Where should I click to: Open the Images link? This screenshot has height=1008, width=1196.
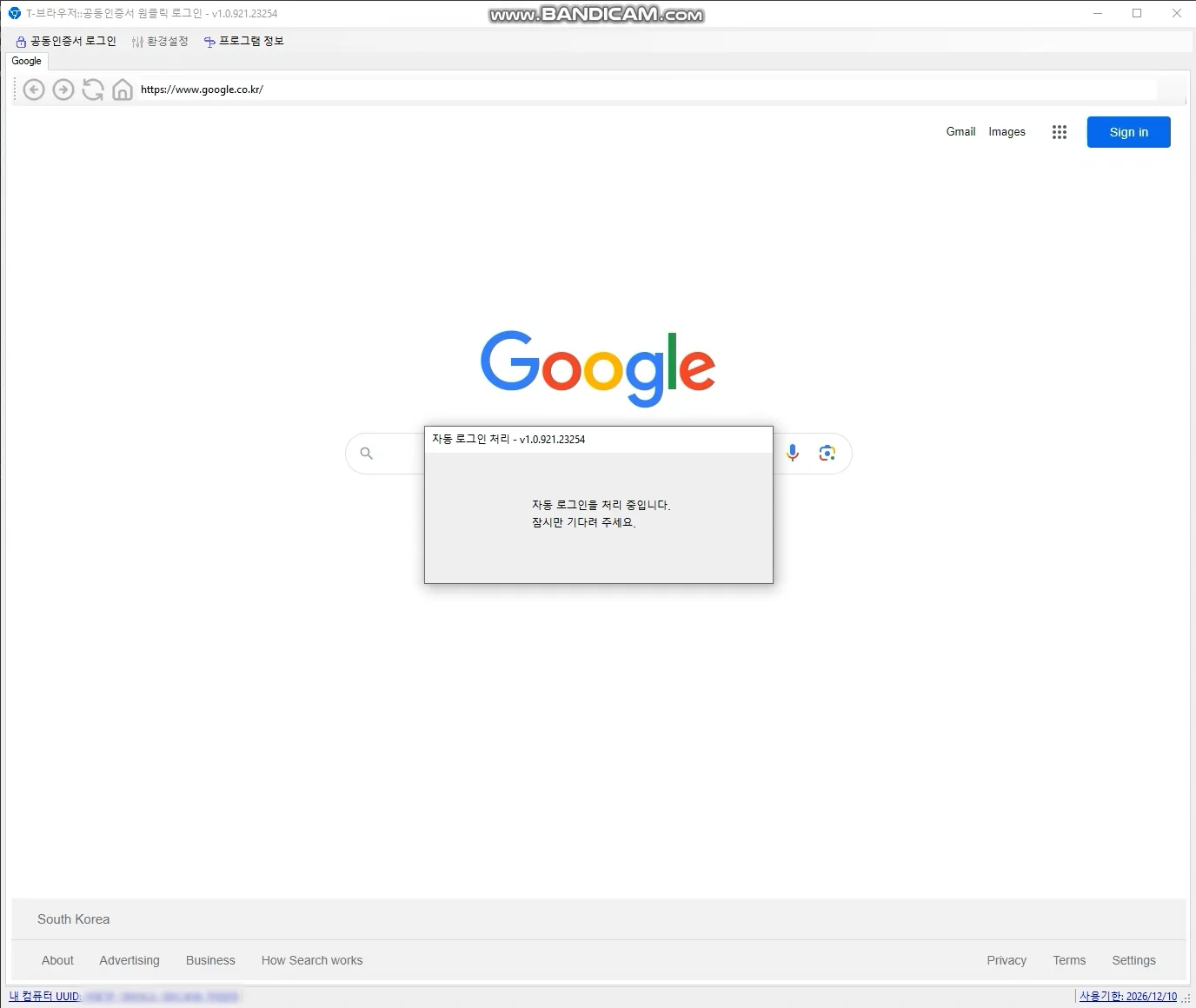1007,132
